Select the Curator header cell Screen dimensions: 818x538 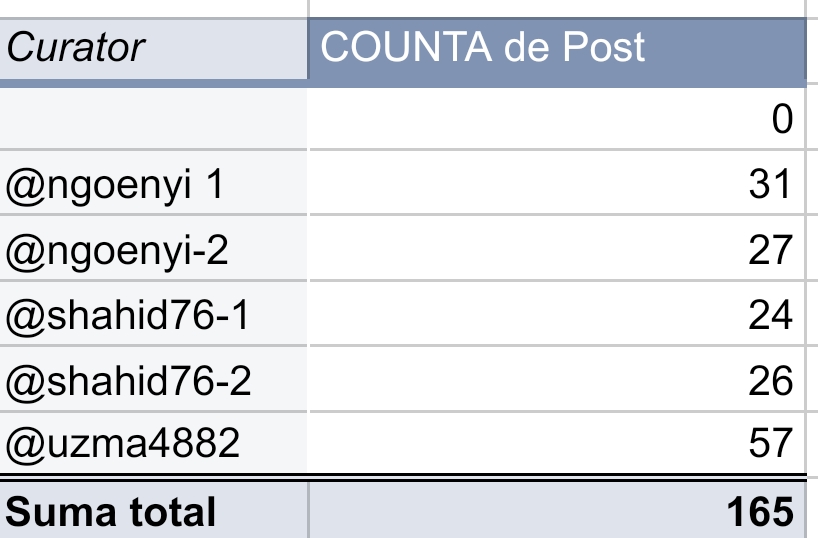tap(154, 49)
